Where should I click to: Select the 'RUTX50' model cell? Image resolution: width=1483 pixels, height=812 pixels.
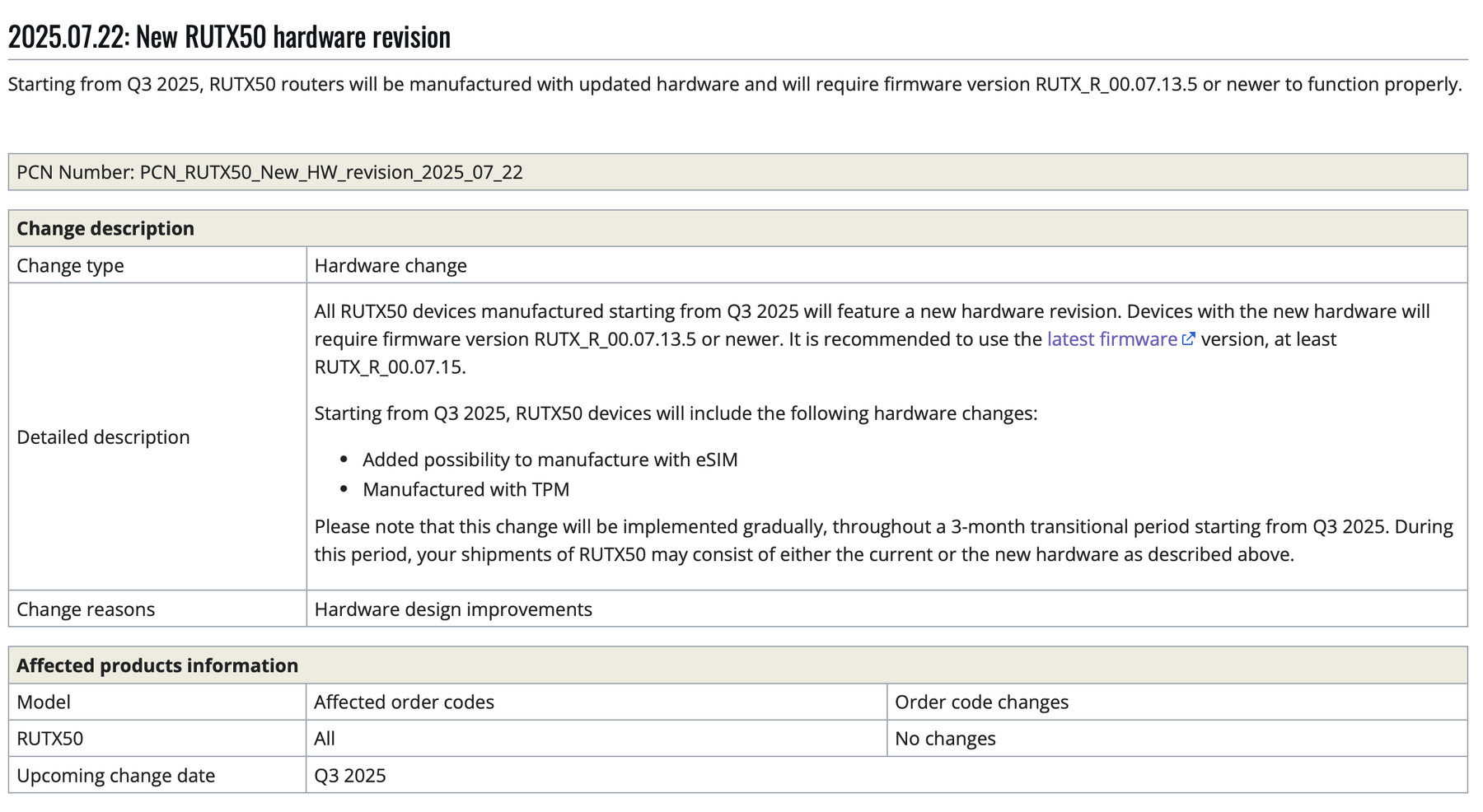[157, 738]
